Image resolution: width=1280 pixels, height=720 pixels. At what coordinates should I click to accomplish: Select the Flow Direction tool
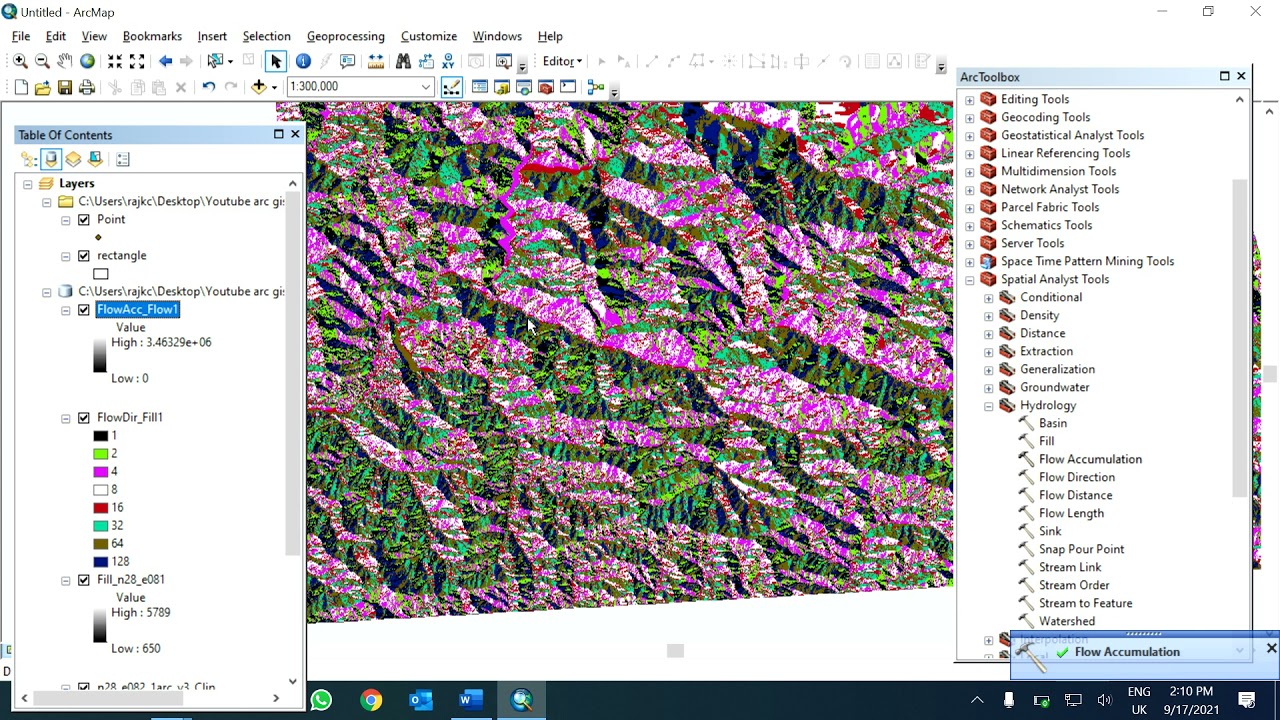coord(1076,478)
